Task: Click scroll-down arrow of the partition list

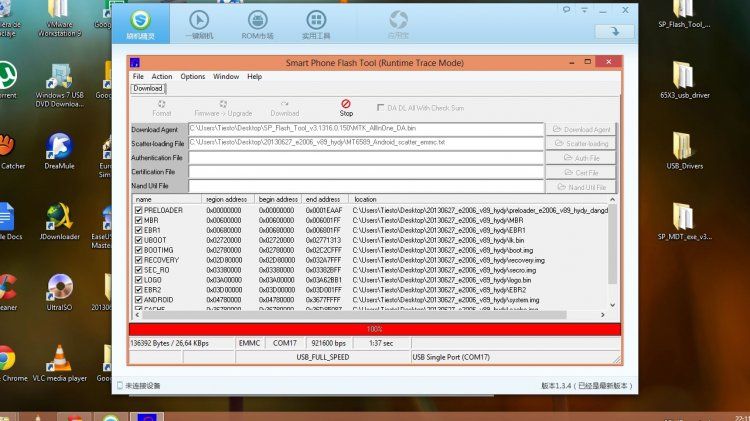Action: [612, 305]
